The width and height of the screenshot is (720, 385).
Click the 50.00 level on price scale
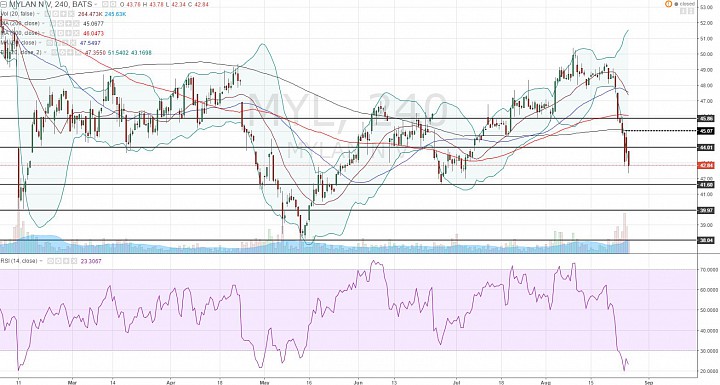(706, 54)
